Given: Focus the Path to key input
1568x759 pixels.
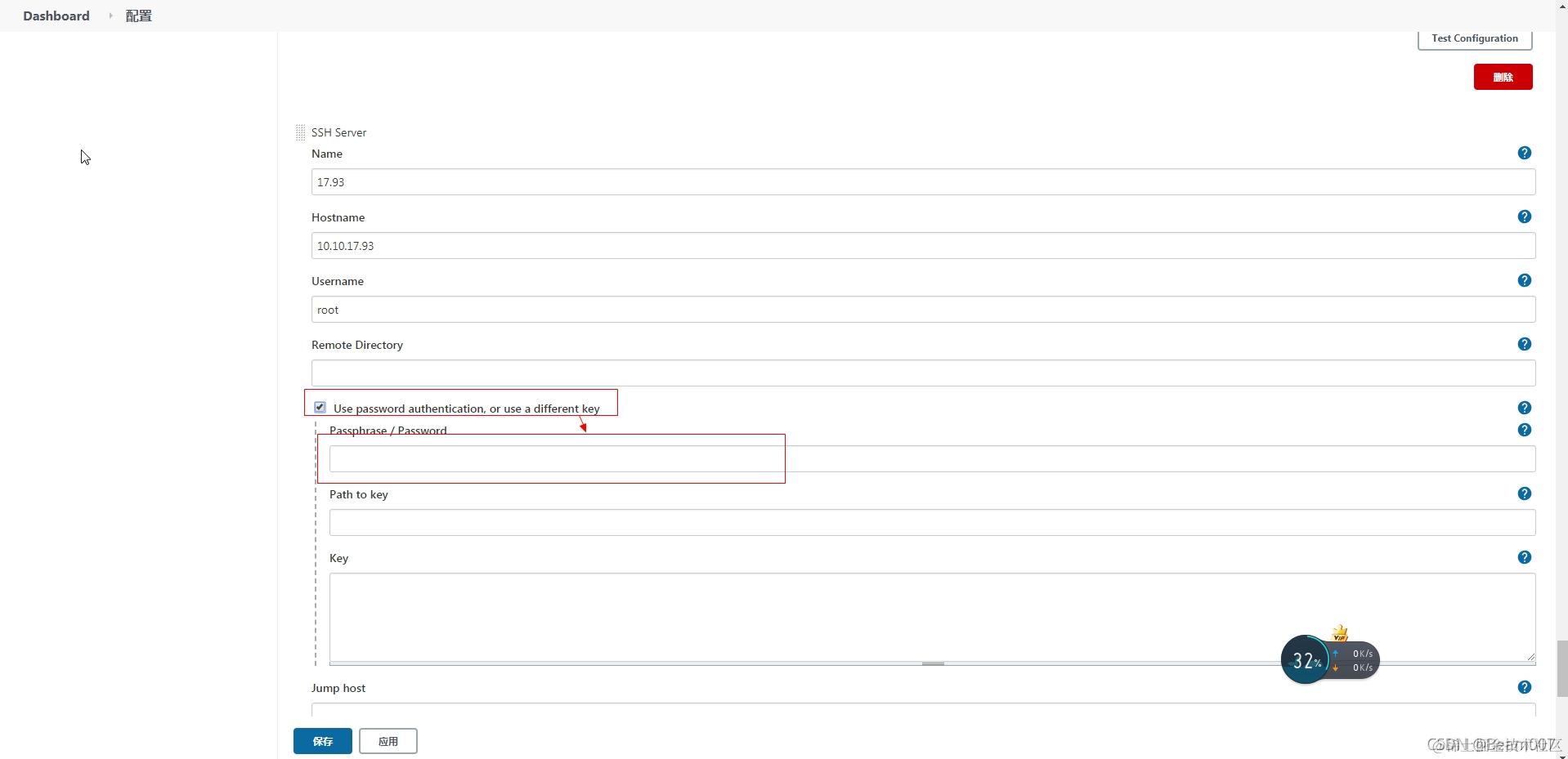Looking at the screenshot, I should (932, 523).
